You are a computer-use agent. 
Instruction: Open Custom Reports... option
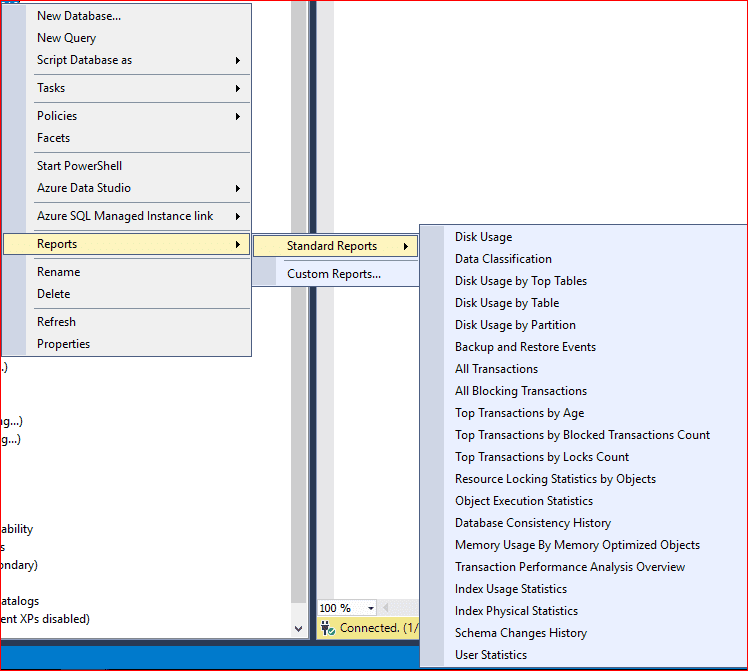(333, 274)
